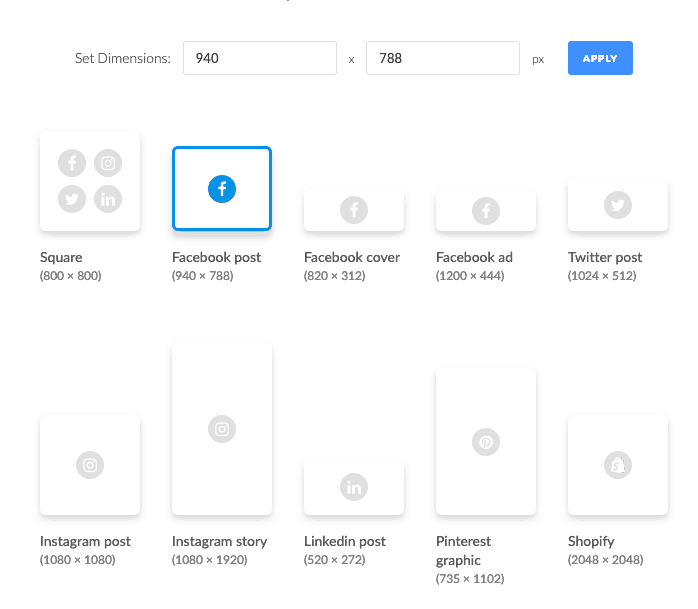Click the '(1200 × 444)' size text
Viewport: 698px width, 609px height.
click(x=470, y=276)
